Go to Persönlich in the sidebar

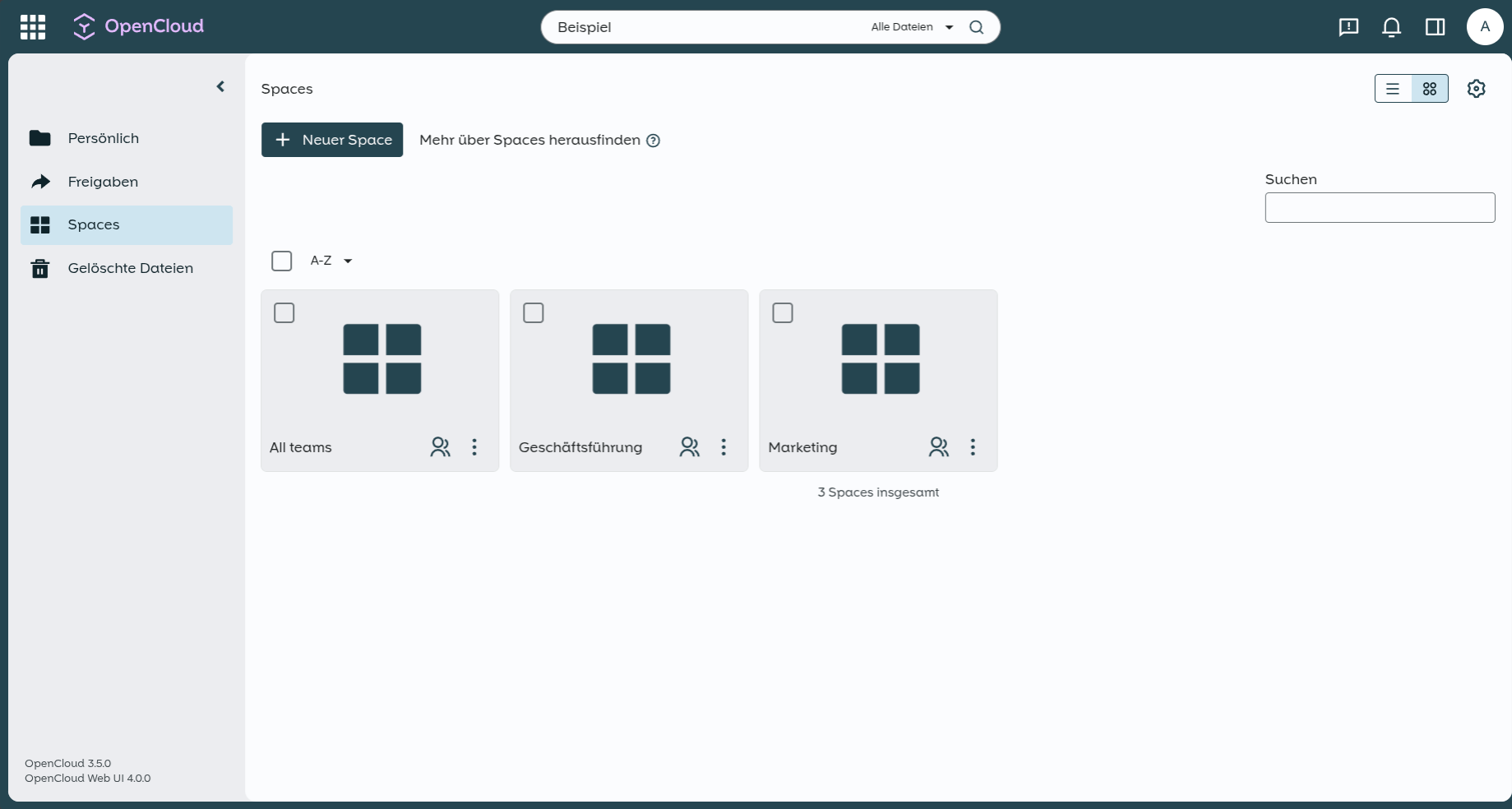click(x=103, y=138)
